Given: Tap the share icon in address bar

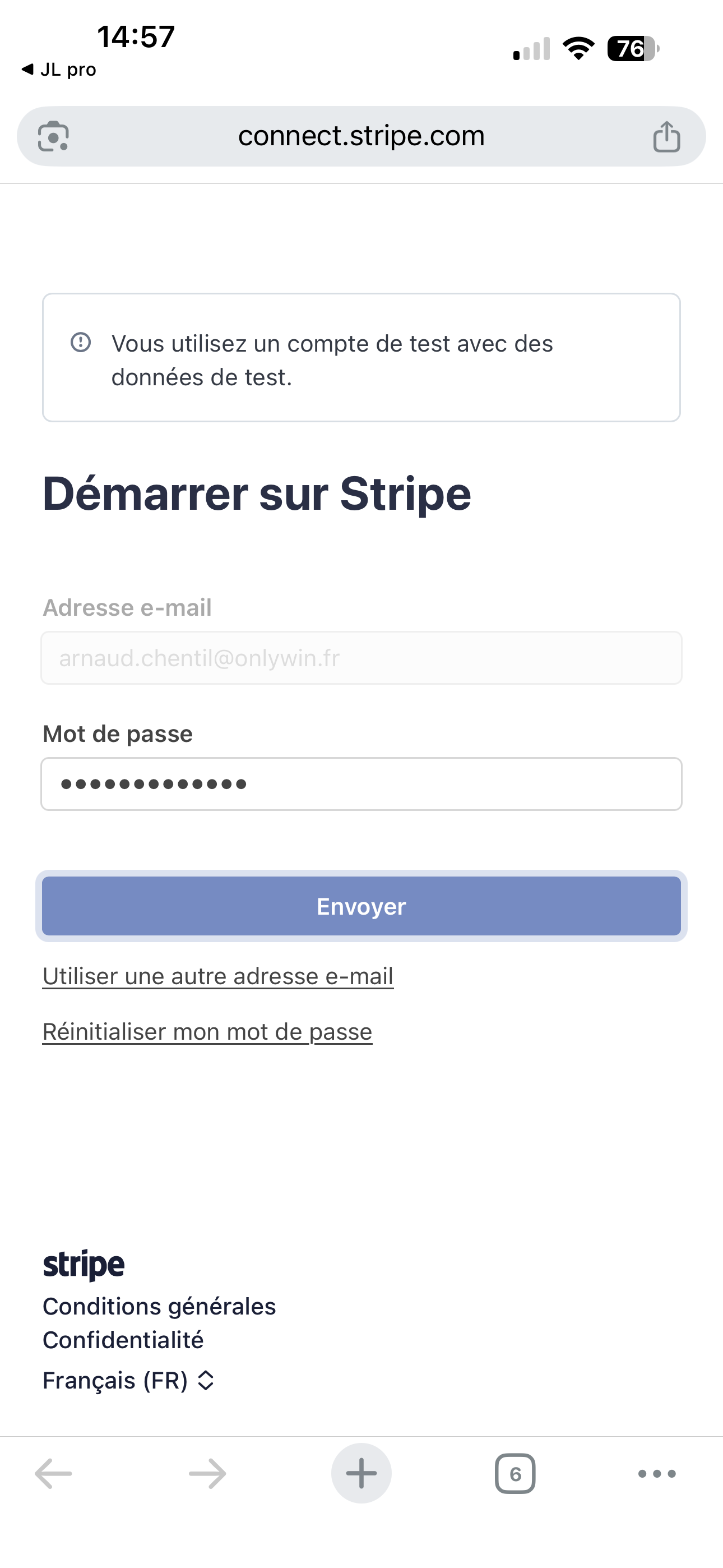Looking at the screenshot, I should click(666, 136).
